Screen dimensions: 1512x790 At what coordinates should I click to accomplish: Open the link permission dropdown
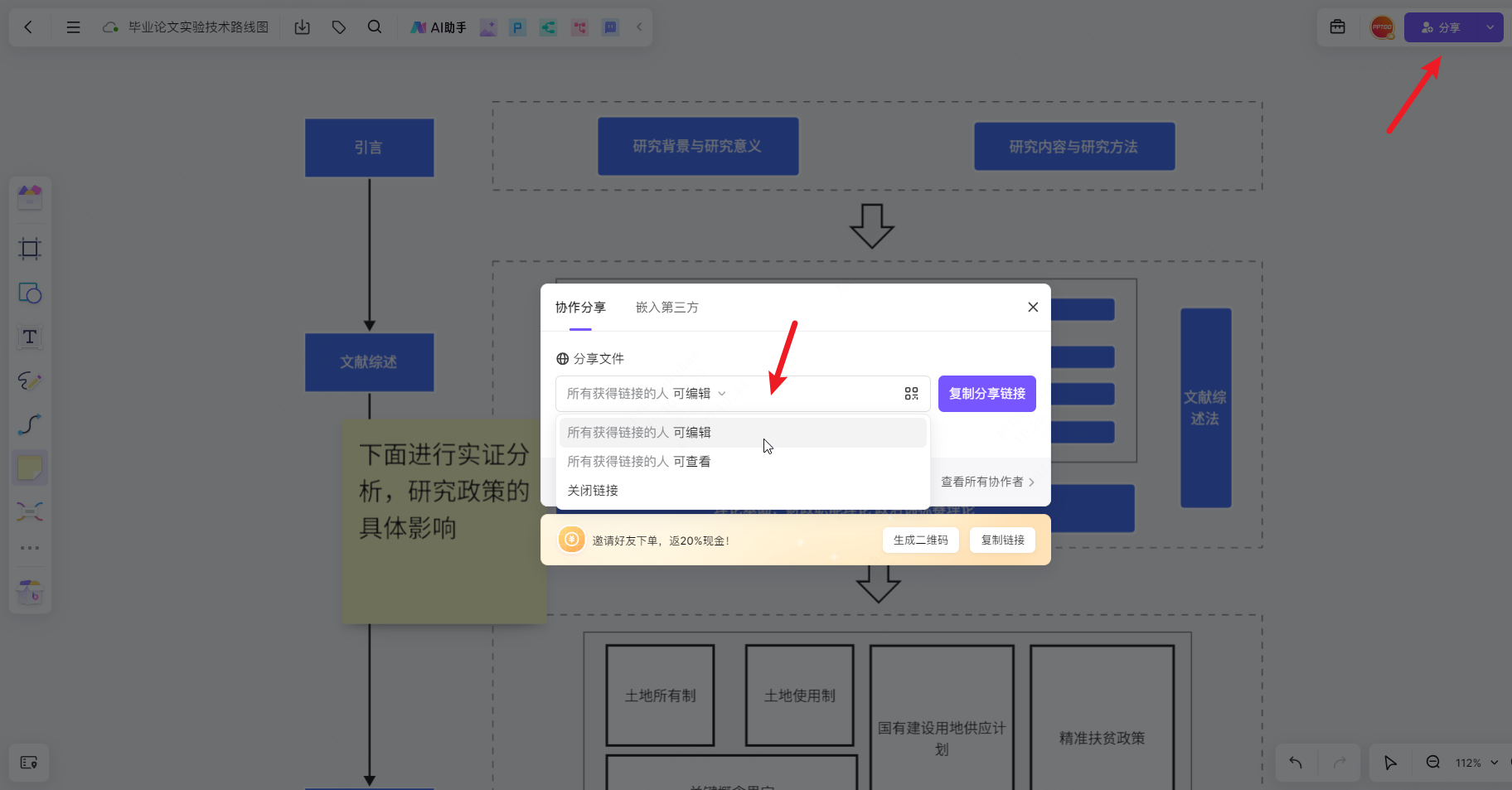point(647,394)
